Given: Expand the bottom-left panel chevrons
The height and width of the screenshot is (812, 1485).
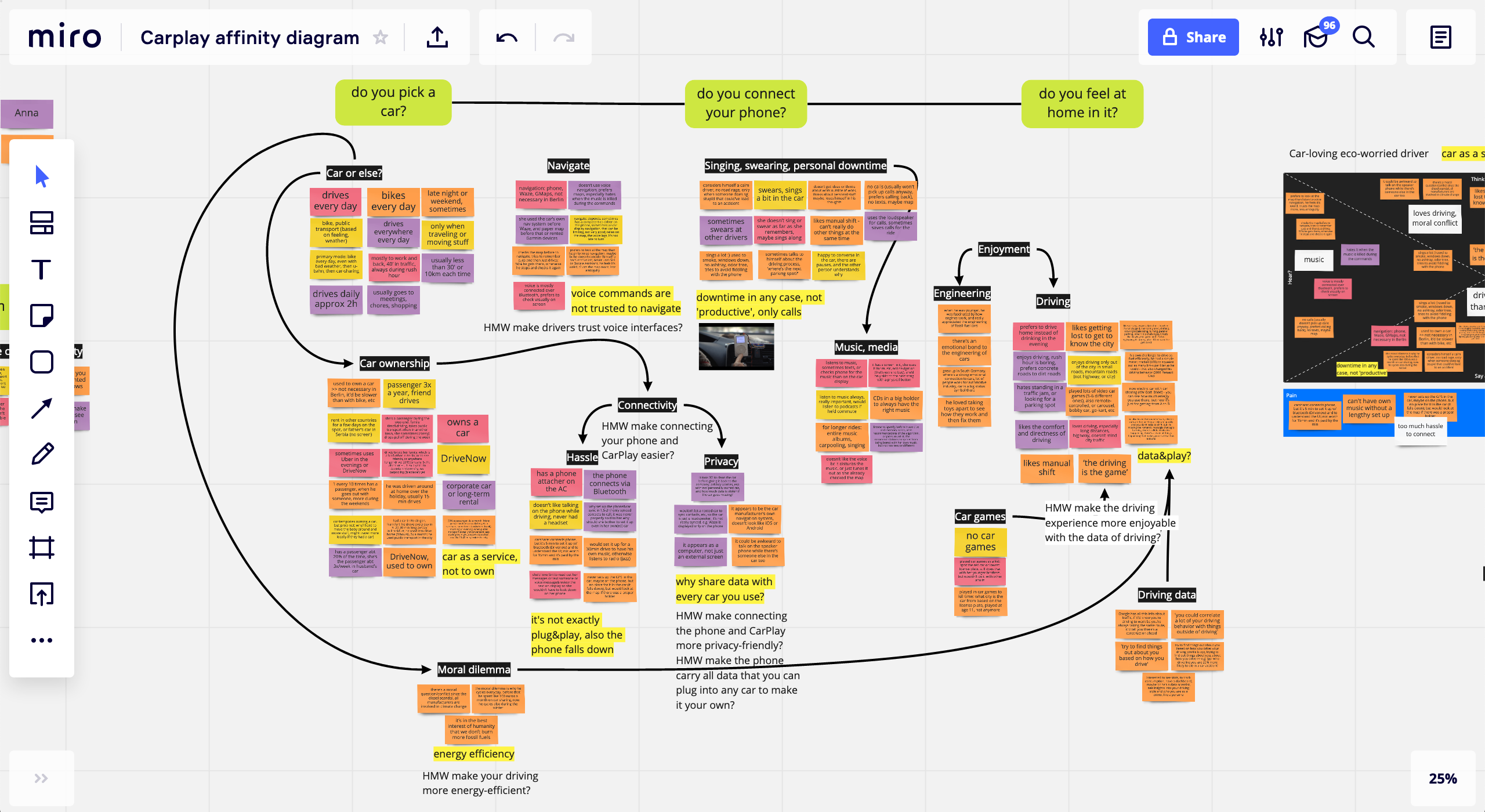Looking at the screenshot, I should click(x=41, y=778).
